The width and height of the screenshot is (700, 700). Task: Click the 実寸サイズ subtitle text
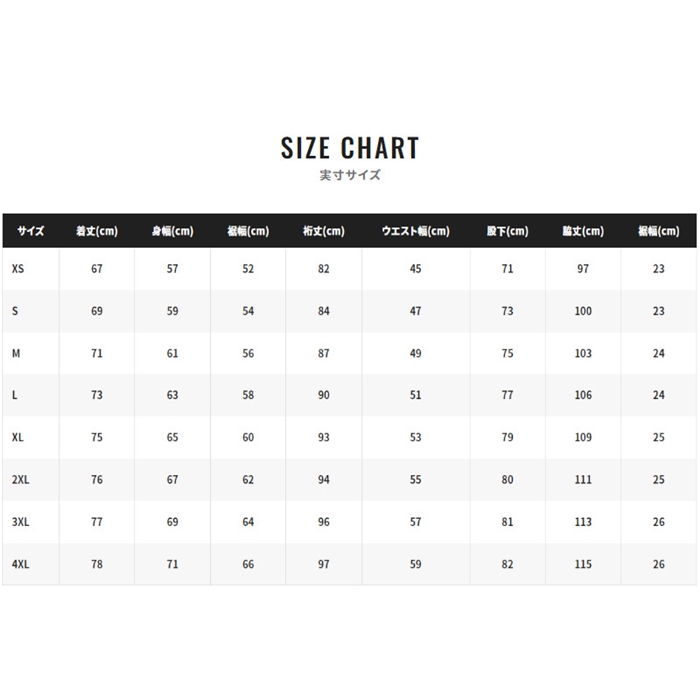tap(350, 176)
